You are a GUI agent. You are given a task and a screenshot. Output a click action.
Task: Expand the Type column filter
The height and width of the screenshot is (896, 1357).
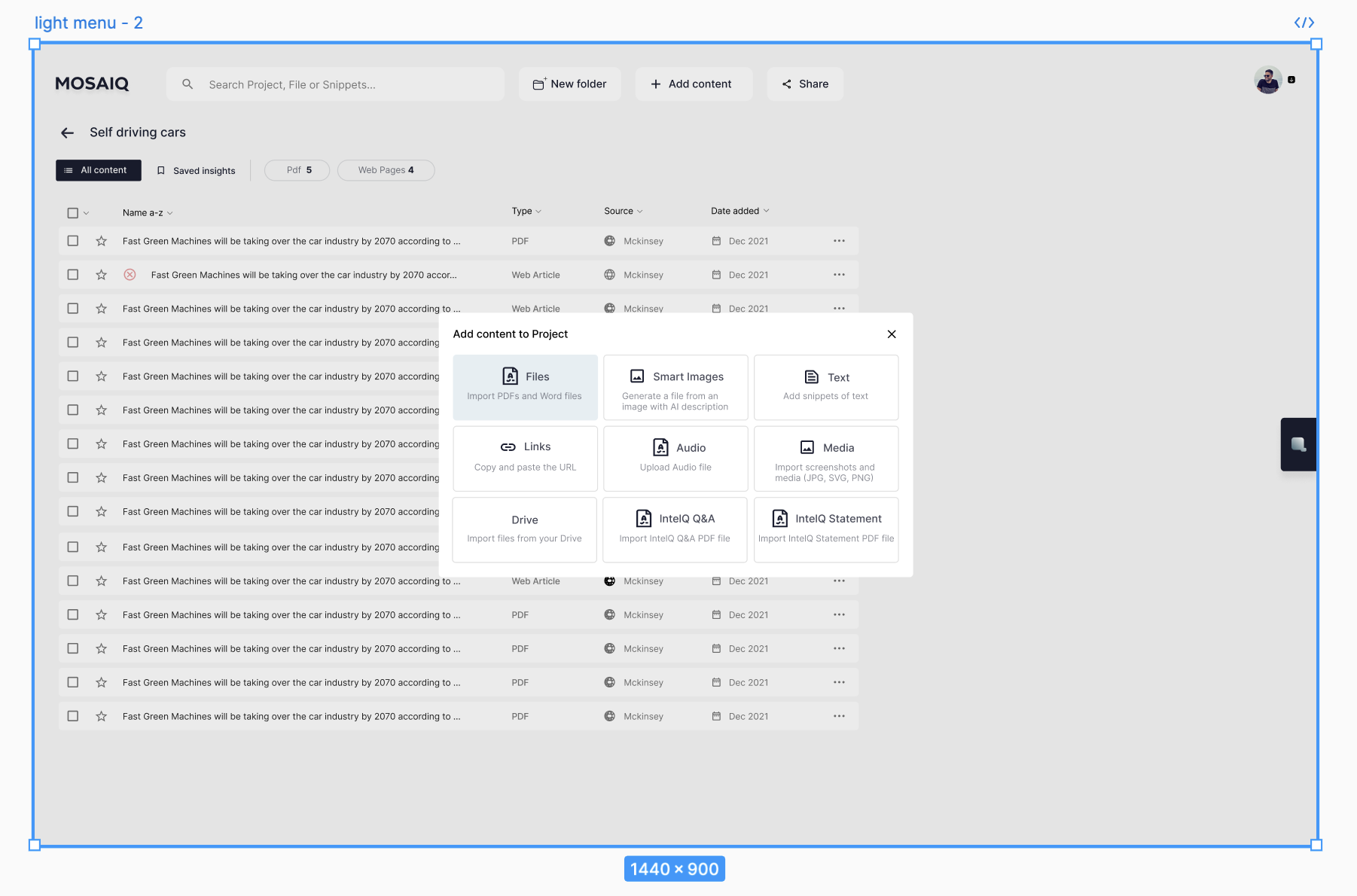527,211
